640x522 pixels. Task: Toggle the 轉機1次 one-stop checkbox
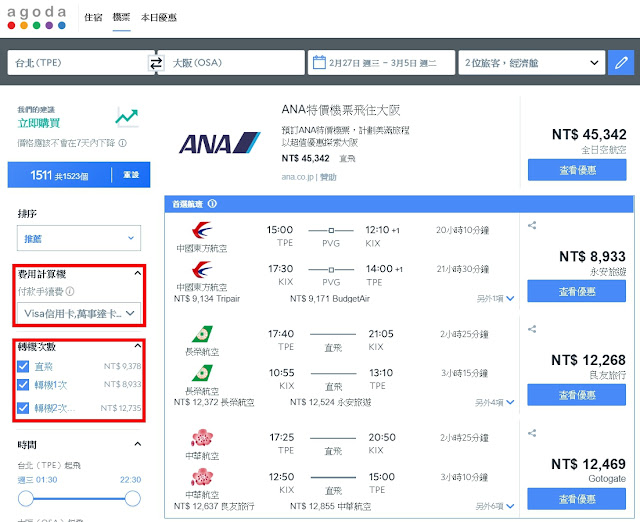pyautogui.click(x=23, y=384)
